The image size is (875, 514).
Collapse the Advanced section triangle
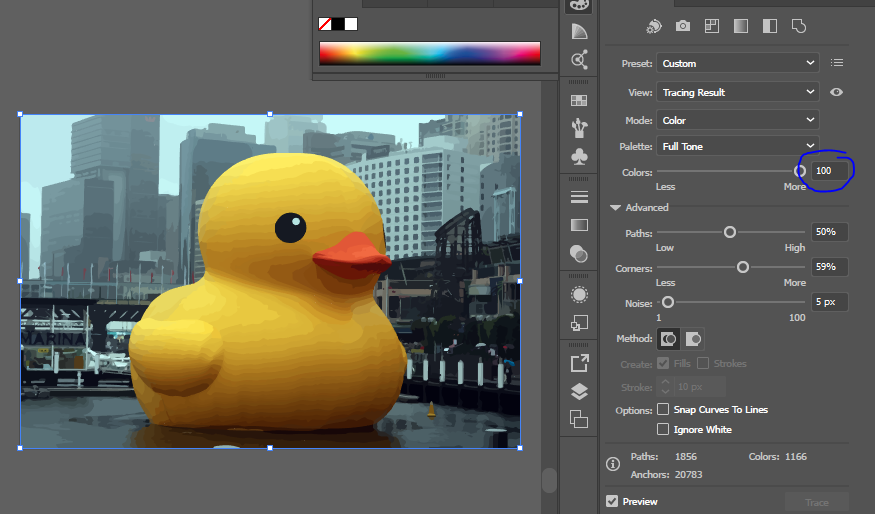pos(616,208)
